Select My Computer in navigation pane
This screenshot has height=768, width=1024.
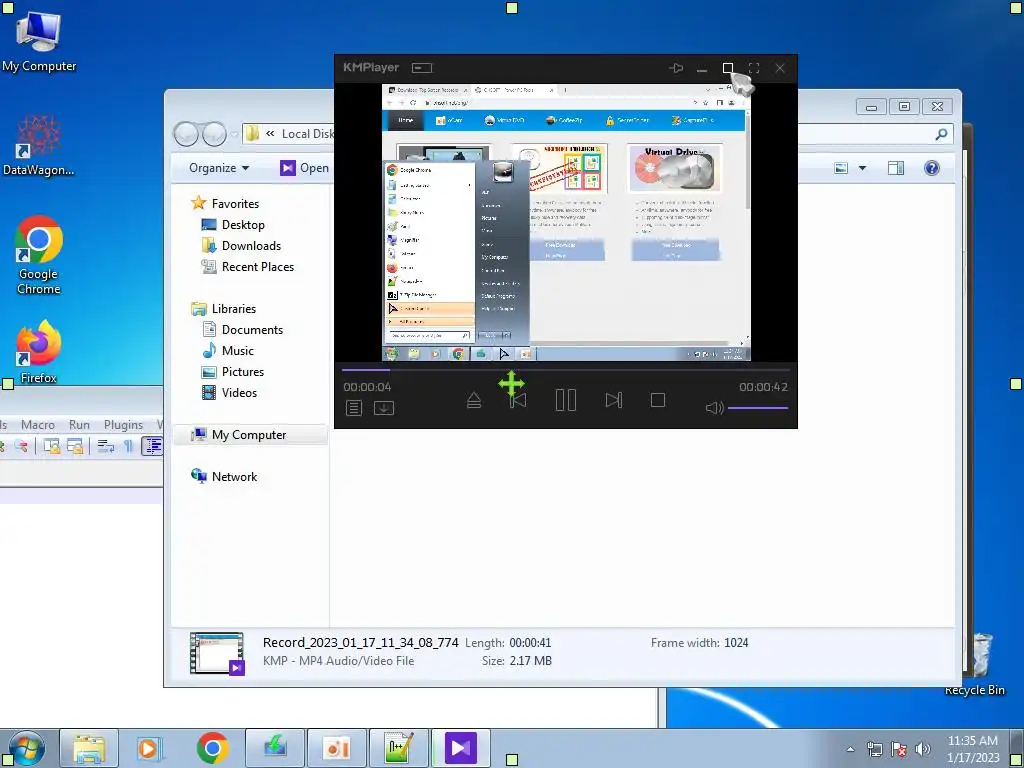tap(249, 435)
